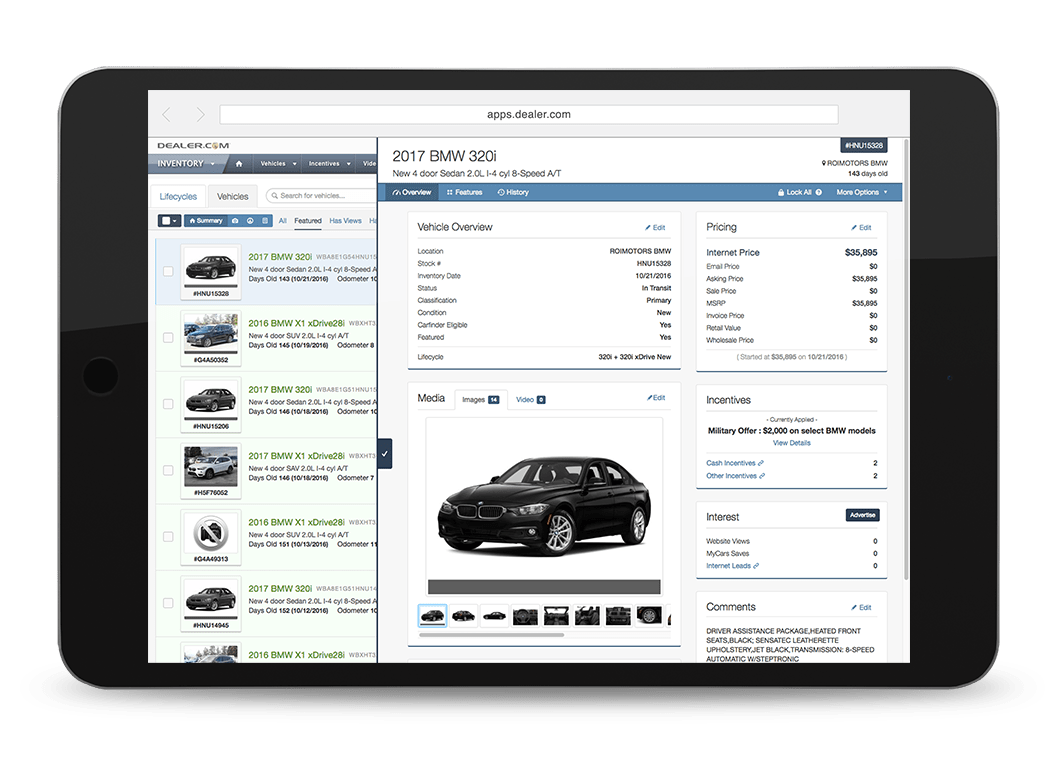The height and width of the screenshot is (772, 1063).
Task: Click thumbnail of 2017 BMW 320i #HNU15206
Action: click(x=211, y=400)
